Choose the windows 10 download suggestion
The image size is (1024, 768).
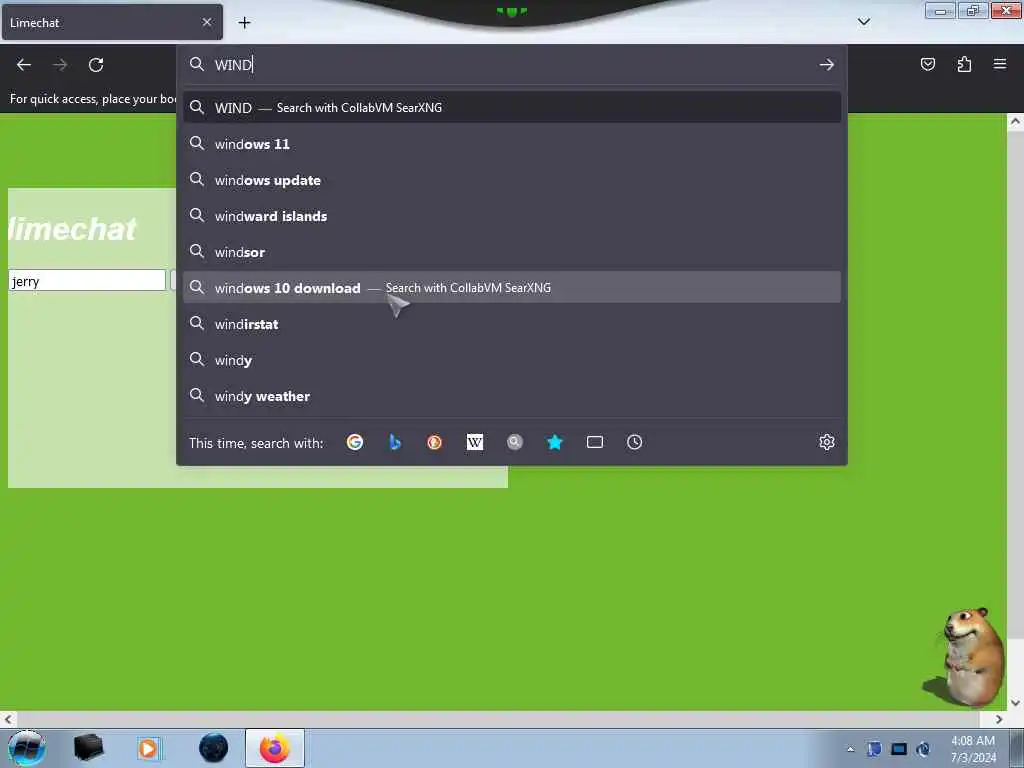coord(511,287)
